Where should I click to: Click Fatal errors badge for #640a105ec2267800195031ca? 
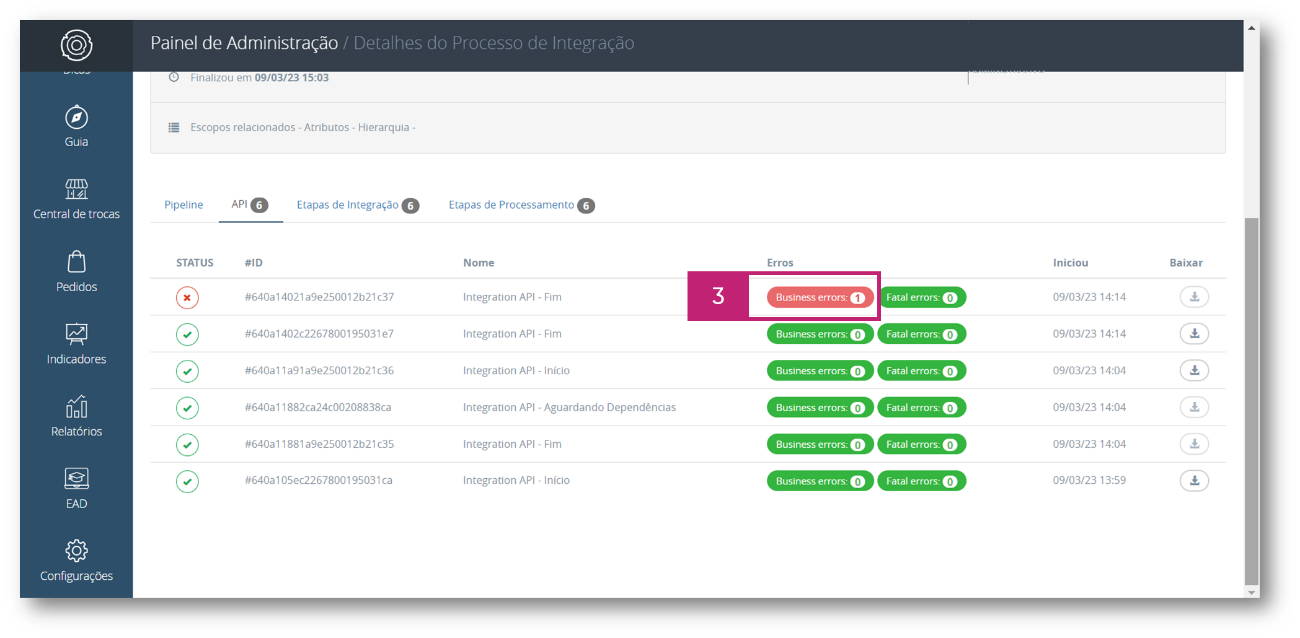point(922,481)
